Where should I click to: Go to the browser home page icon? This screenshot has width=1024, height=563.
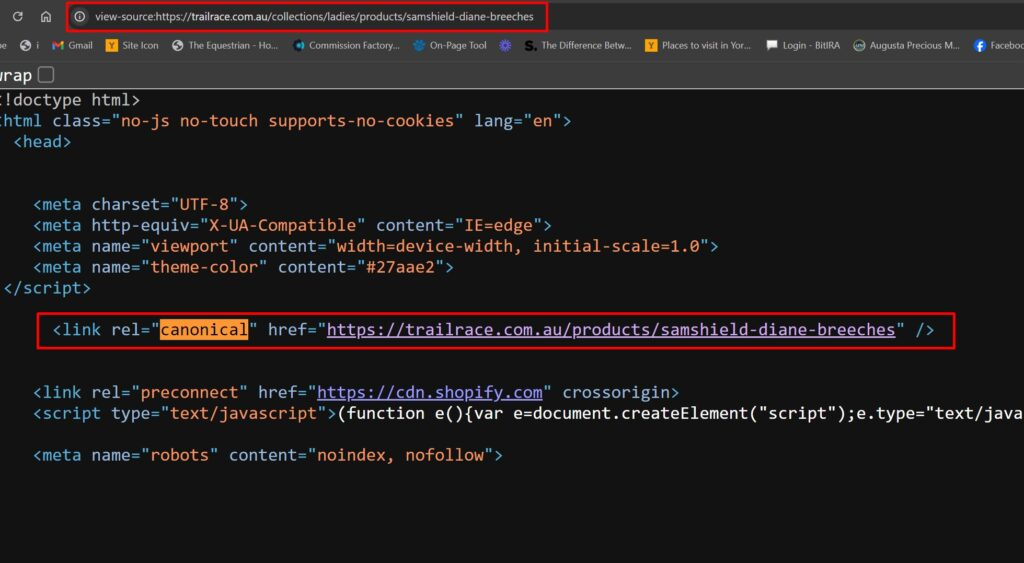(x=46, y=16)
